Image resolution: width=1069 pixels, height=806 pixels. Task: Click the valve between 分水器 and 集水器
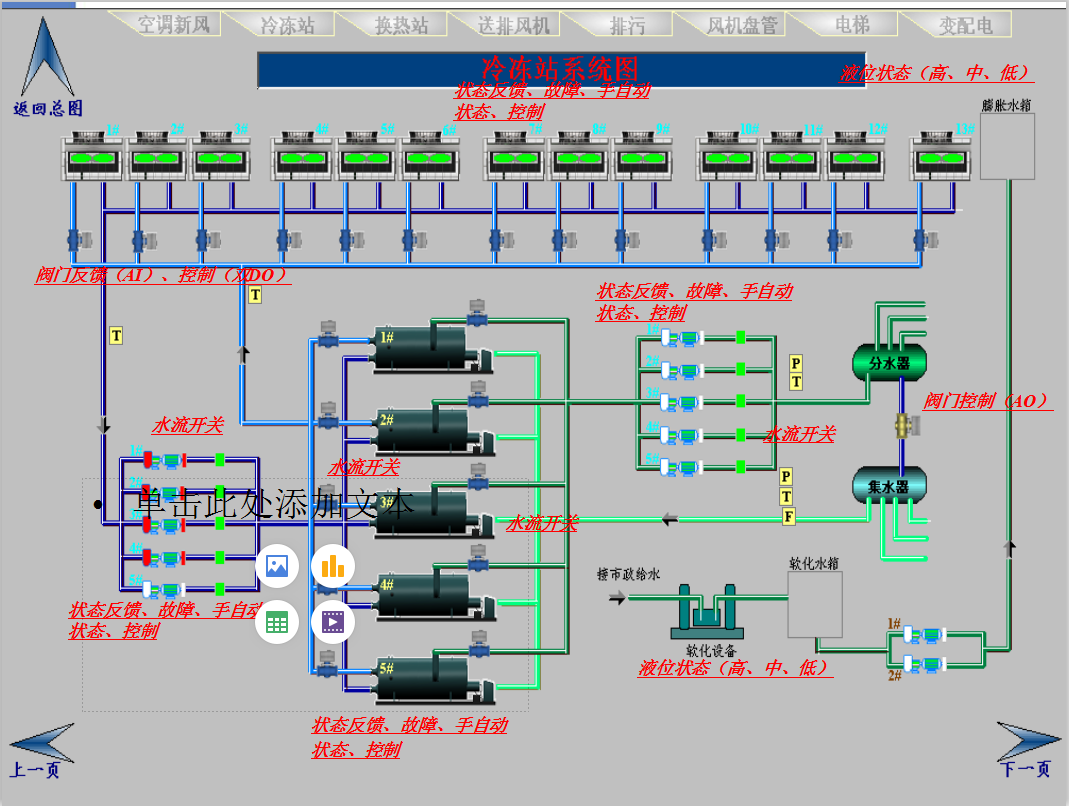(x=905, y=425)
